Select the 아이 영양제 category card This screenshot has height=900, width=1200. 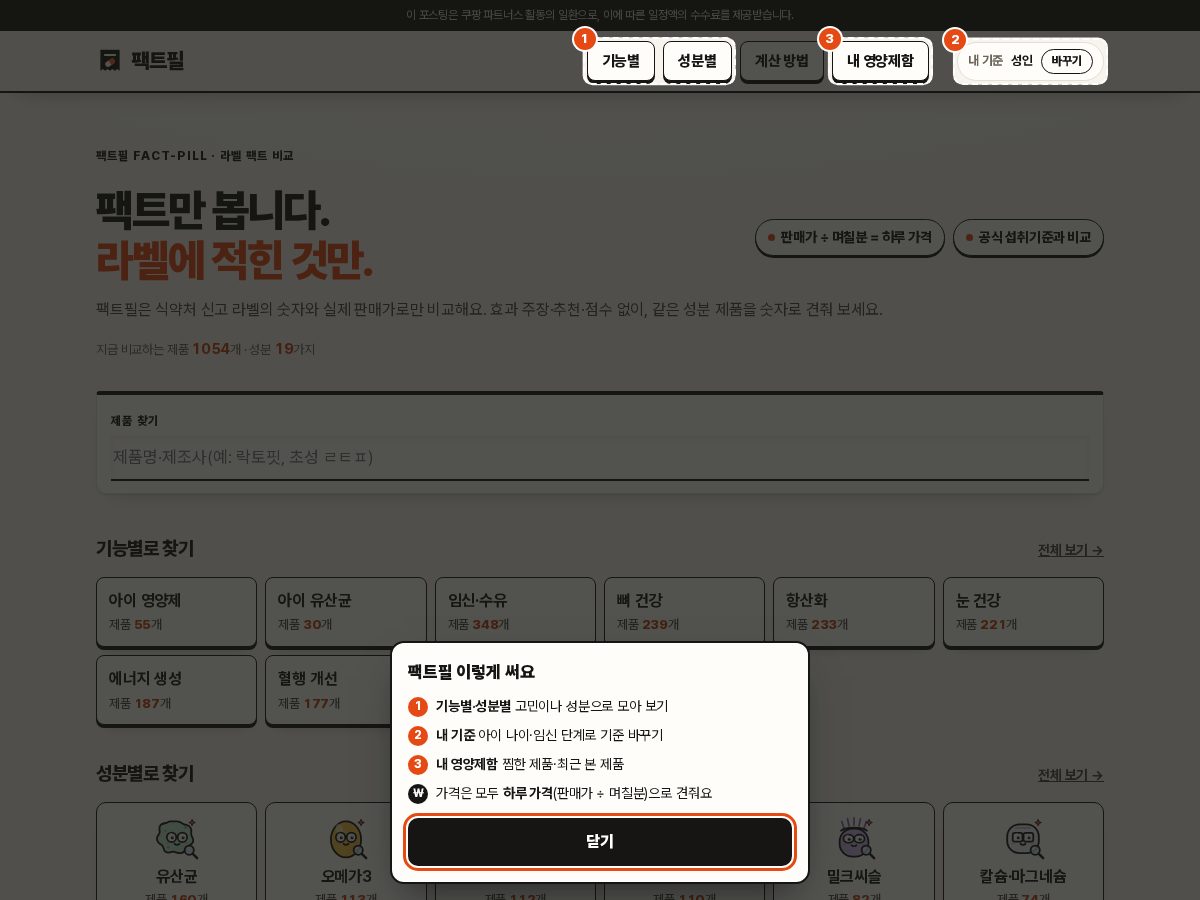pos(176,612)
